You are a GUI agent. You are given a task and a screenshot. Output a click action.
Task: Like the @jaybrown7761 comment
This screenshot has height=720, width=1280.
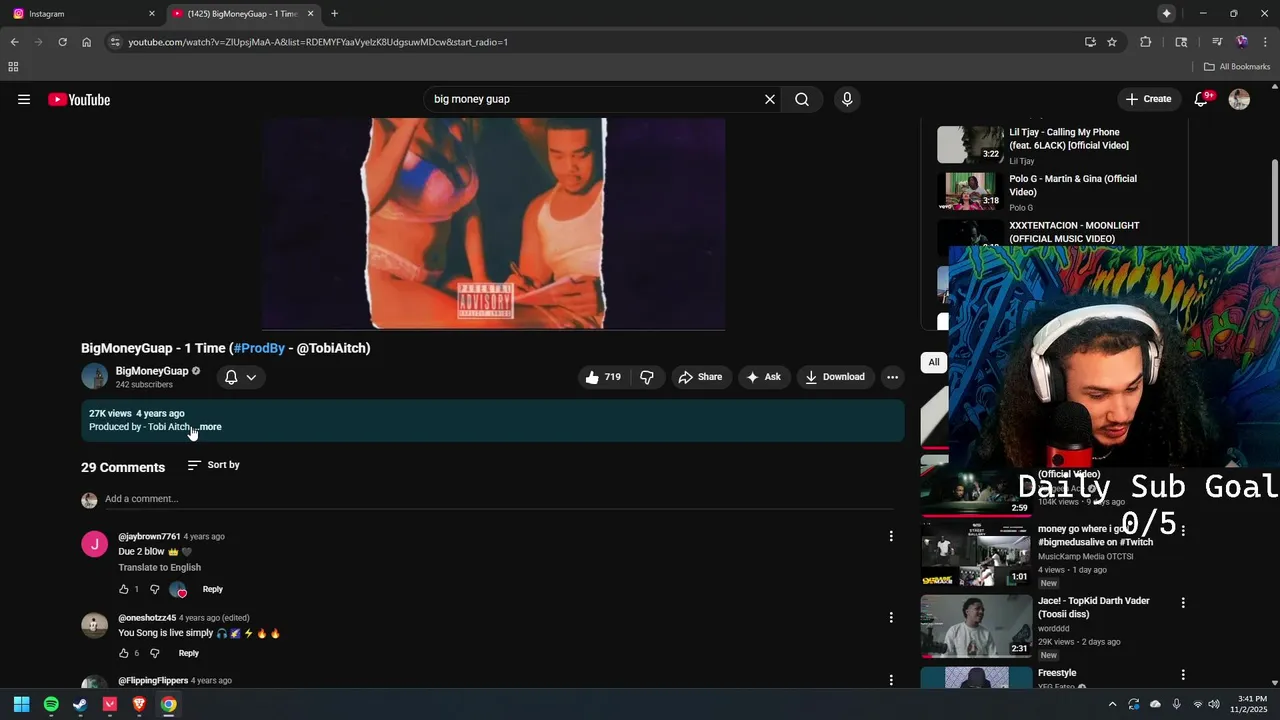click(124, 590)
